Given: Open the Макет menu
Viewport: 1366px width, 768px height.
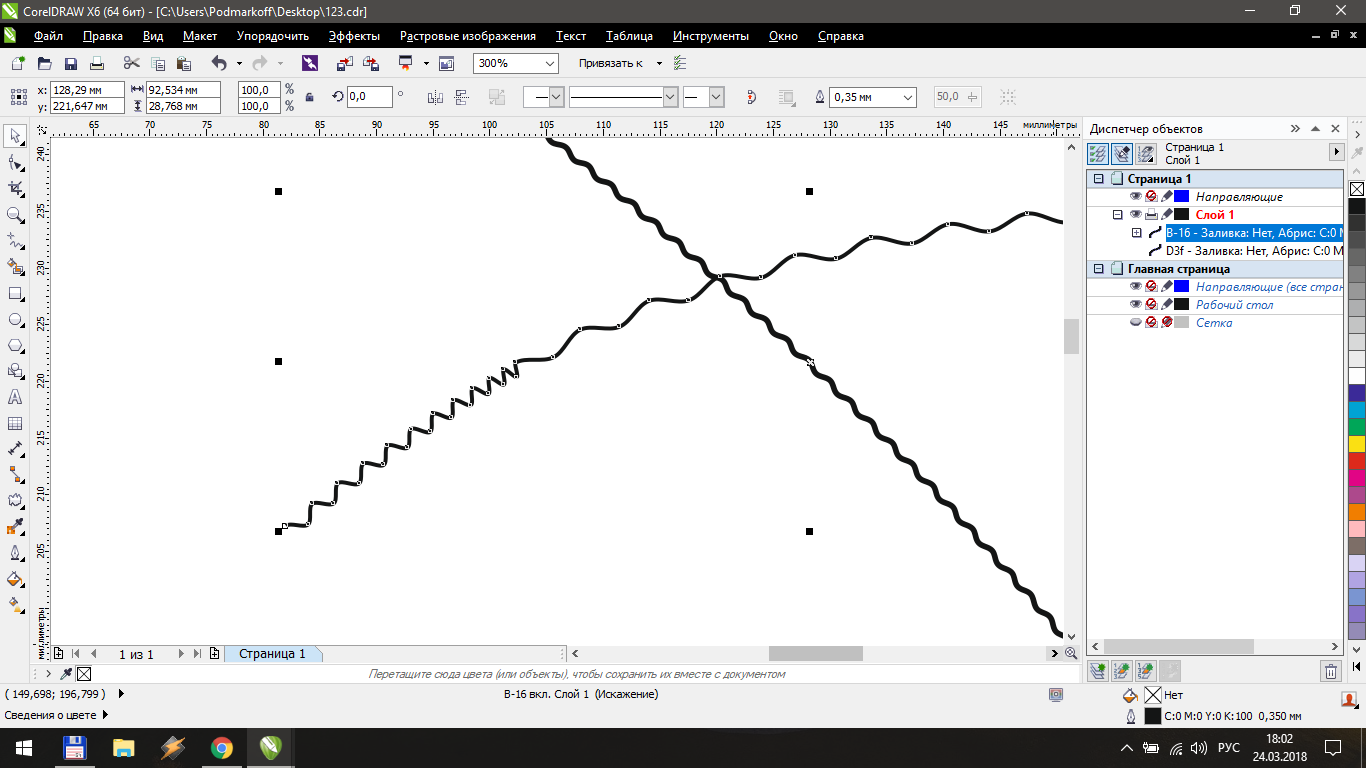Looking at the screenshot, I should pyautogui.click(x=200, y=36).
